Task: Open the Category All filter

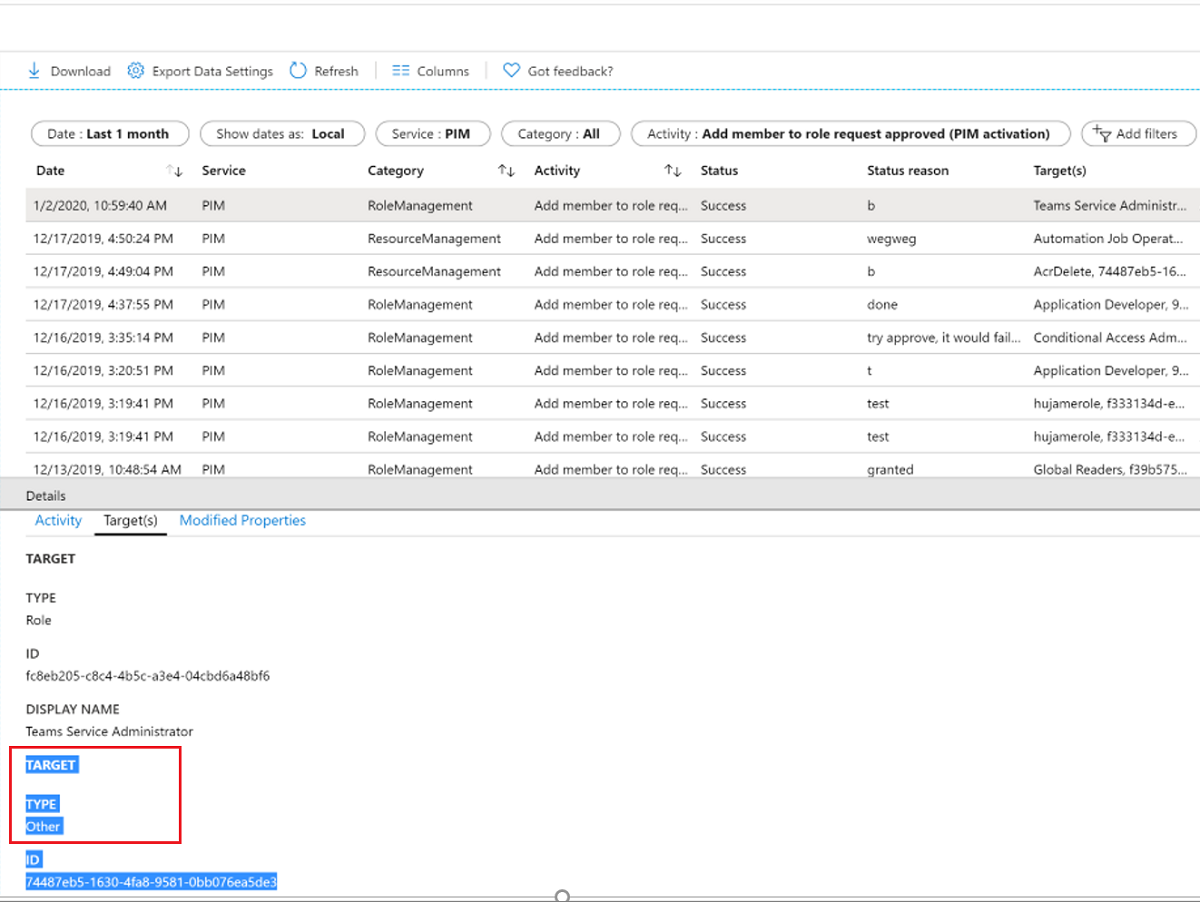Action: (x=560, y=134)
